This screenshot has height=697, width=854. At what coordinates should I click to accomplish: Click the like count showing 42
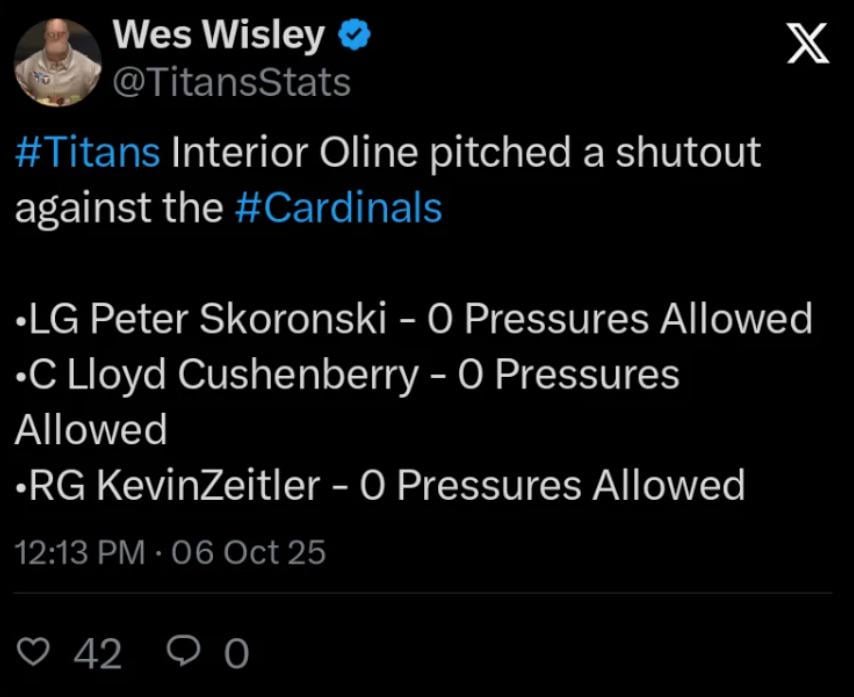(96, 653)
